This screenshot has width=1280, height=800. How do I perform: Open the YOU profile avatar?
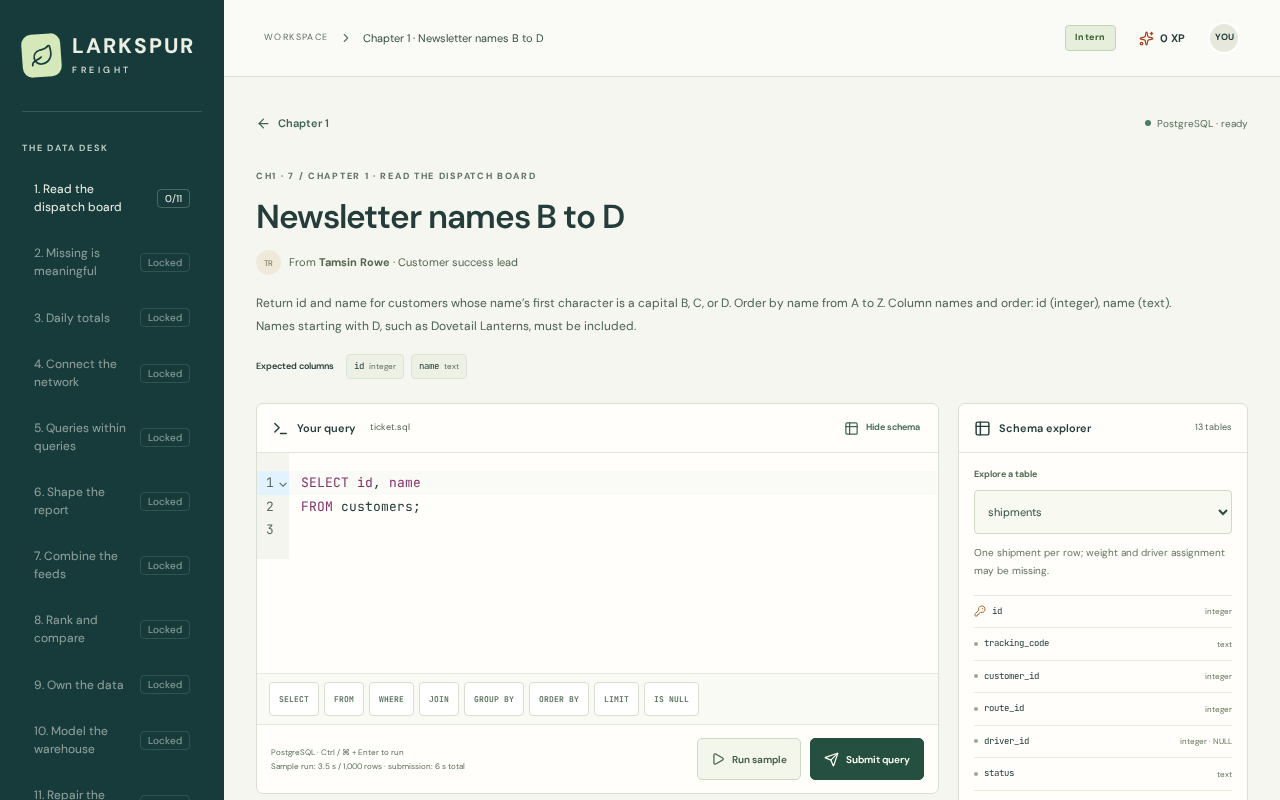(x=1224, y=38)
